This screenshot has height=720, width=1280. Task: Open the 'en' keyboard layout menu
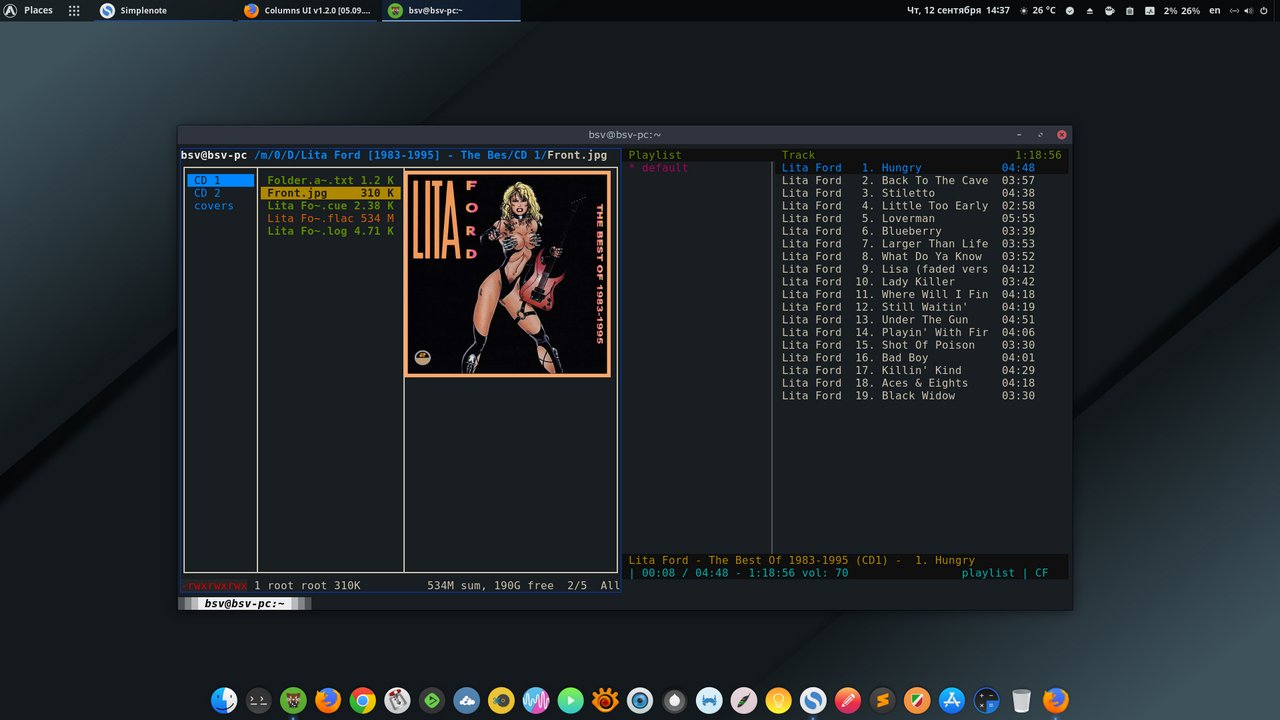(1214, 10)
